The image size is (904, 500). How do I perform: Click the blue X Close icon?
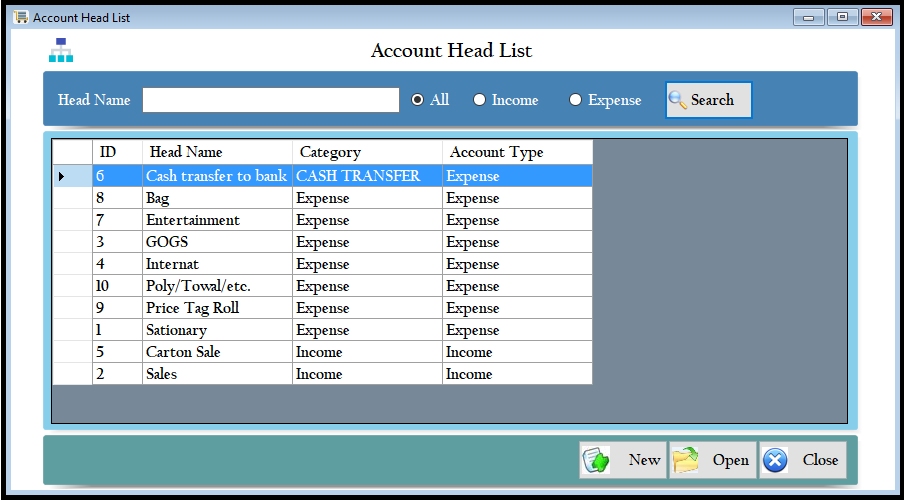click(775, 460)
